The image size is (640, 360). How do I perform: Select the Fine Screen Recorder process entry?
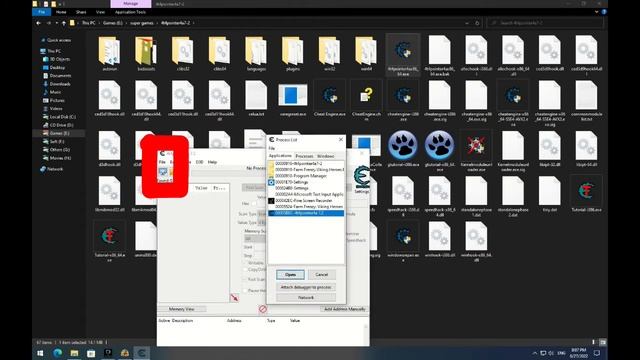(306, 201)
